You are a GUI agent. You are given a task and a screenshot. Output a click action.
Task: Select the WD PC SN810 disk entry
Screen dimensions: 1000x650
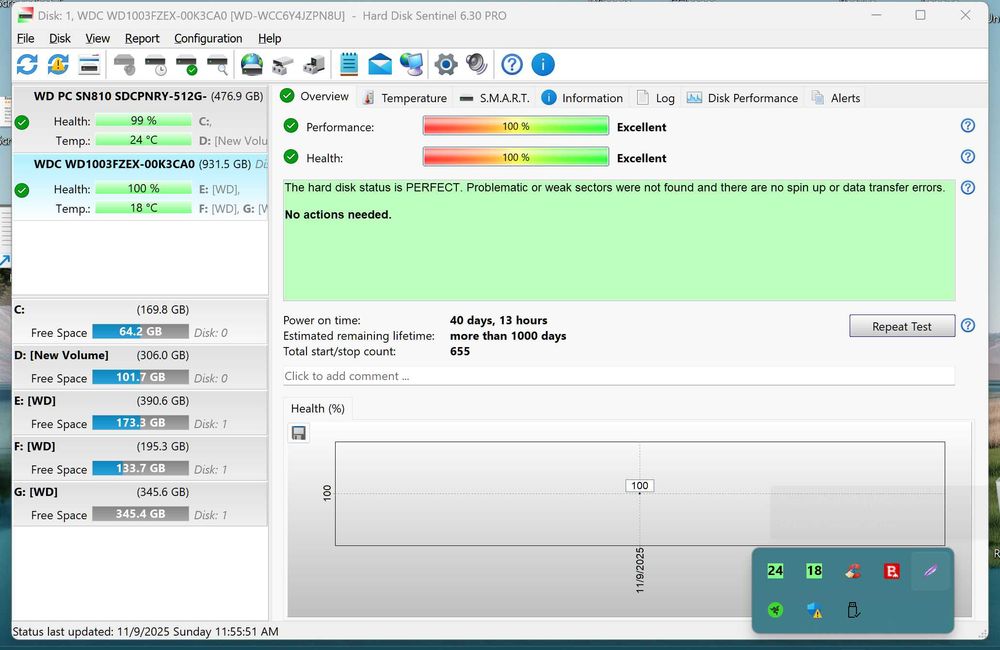pyautogui.click(x=140, y=119)
